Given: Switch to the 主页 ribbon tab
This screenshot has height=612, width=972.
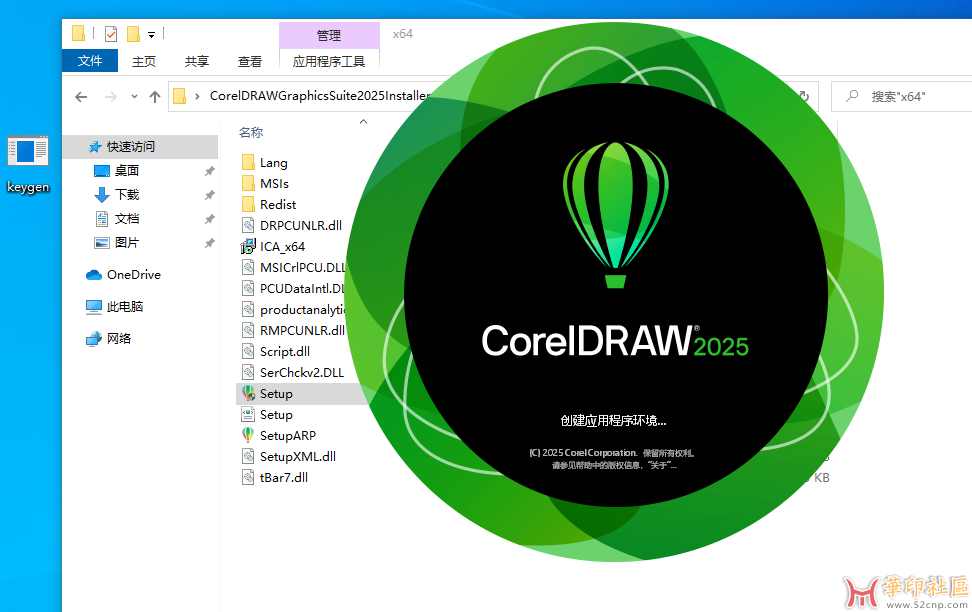Looking at the screenshot, I should coord(144,61).
